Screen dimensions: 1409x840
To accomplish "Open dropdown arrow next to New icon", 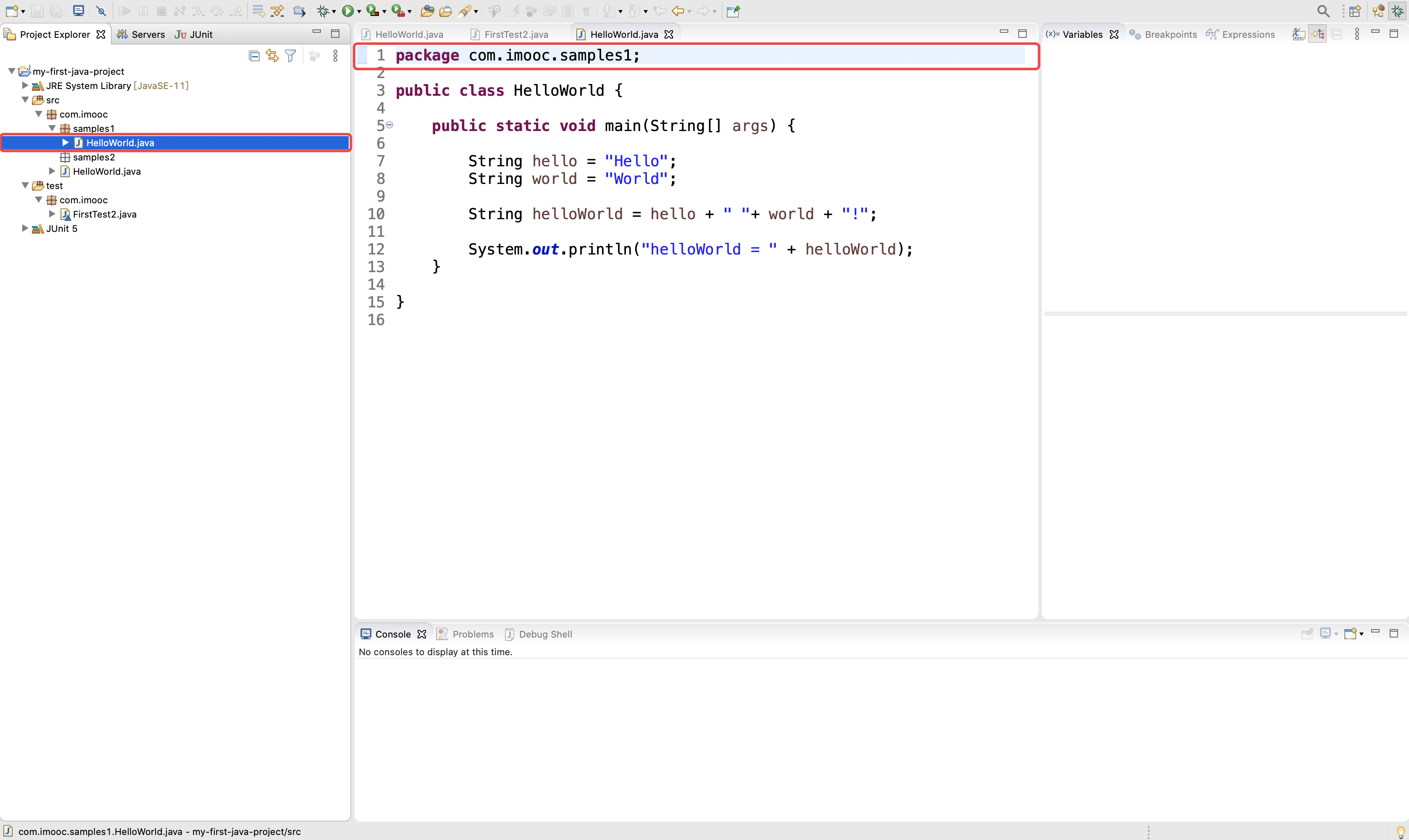I will (23, 11).
